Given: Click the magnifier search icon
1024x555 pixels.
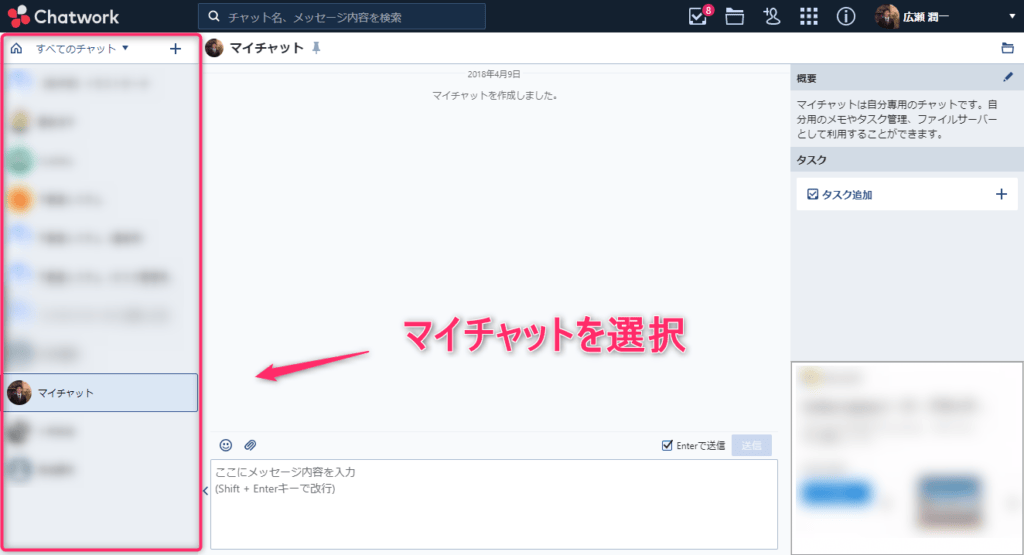Looking at the screenshot, I should click(x=214, y=16).
